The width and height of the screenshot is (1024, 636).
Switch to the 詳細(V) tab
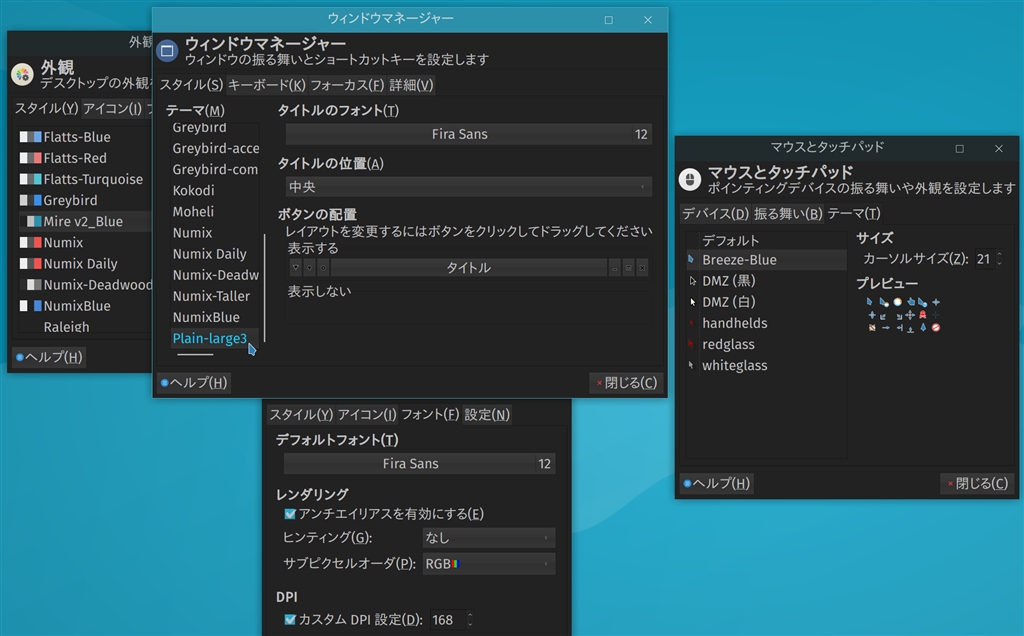click(x=411, y=85)
